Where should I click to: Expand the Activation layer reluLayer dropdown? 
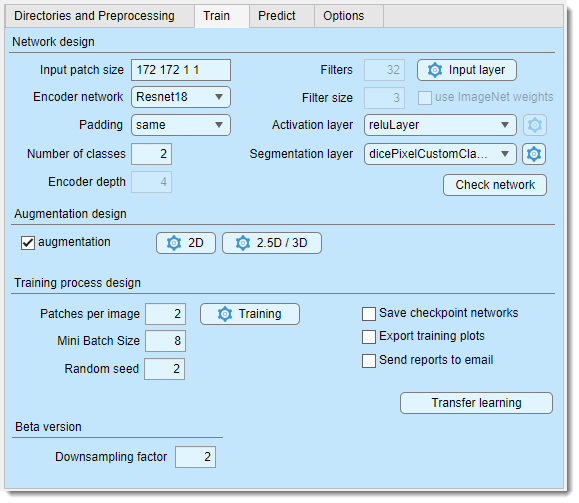(440, 125)
